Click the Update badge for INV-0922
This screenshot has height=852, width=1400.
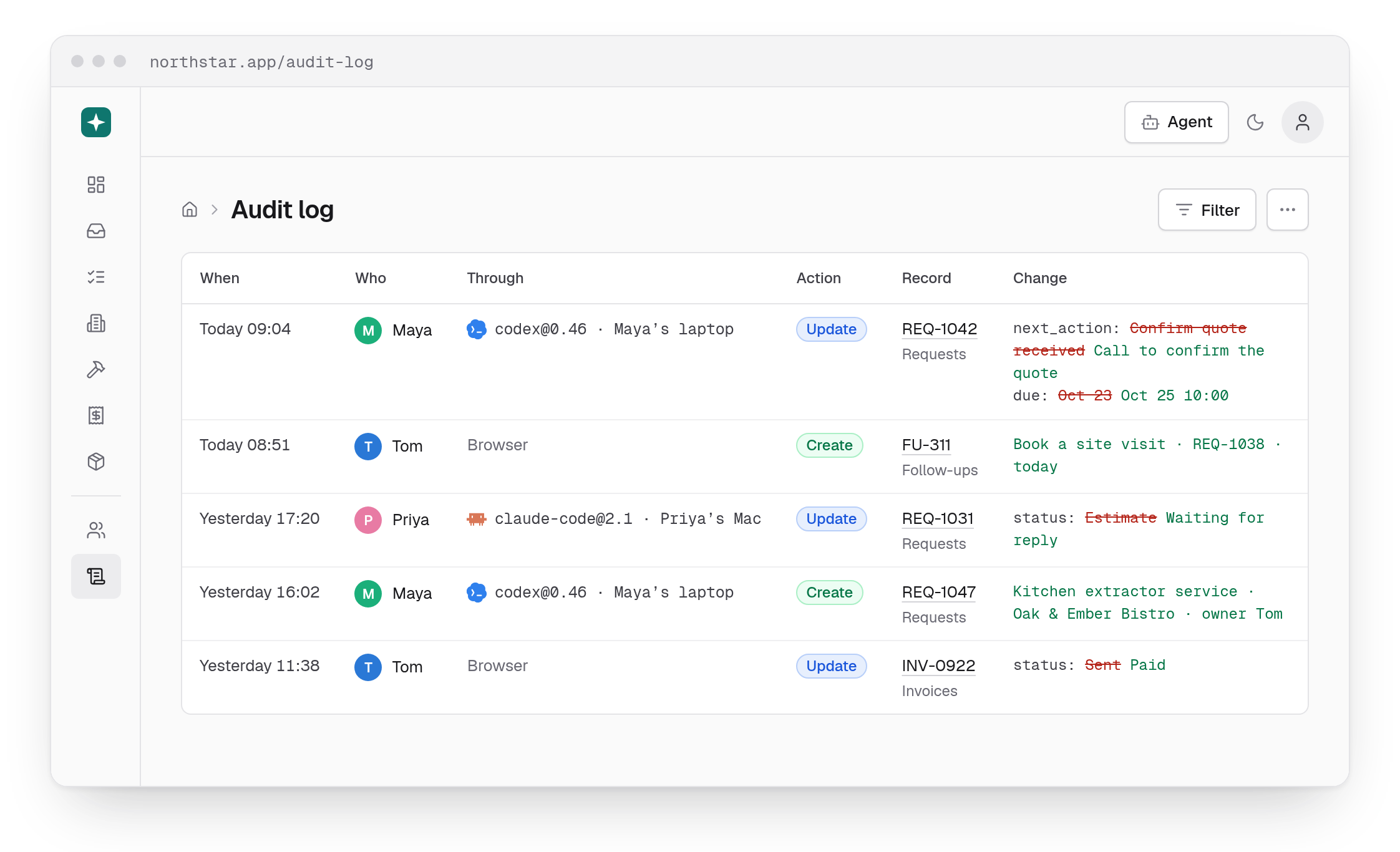click(x=831, y=666)
